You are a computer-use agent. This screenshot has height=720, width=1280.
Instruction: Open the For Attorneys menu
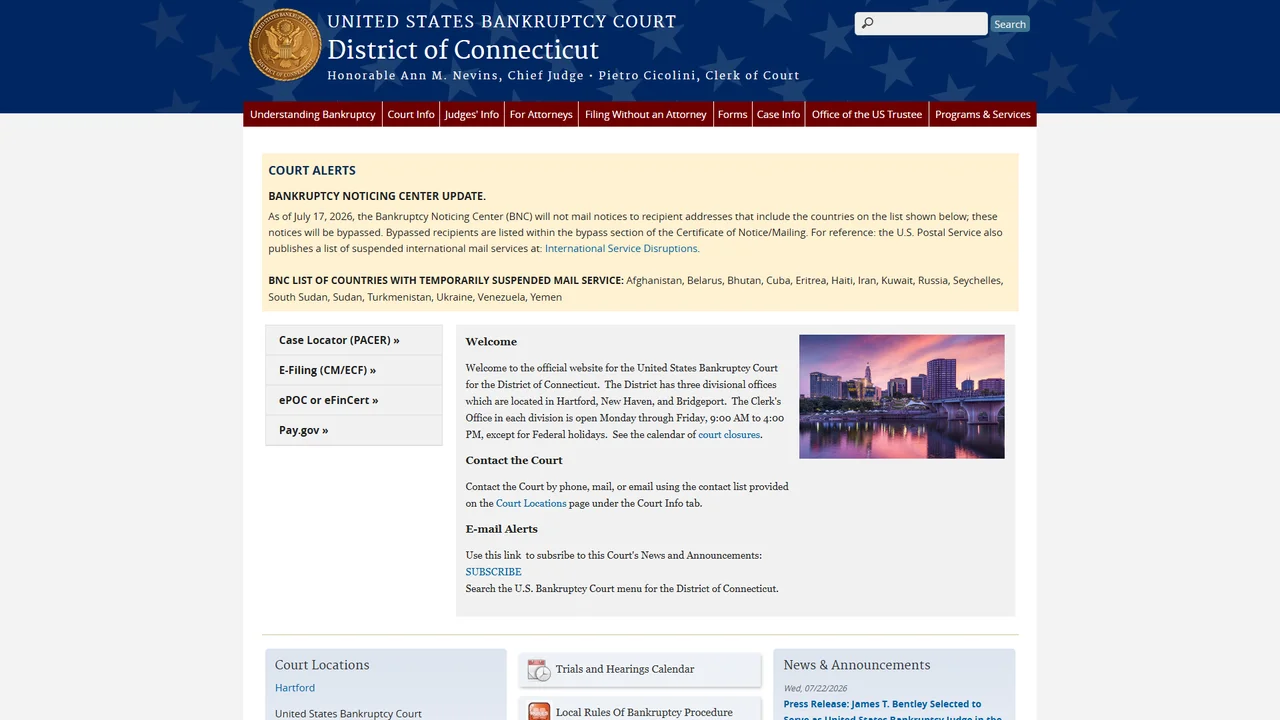pos(541,114)
